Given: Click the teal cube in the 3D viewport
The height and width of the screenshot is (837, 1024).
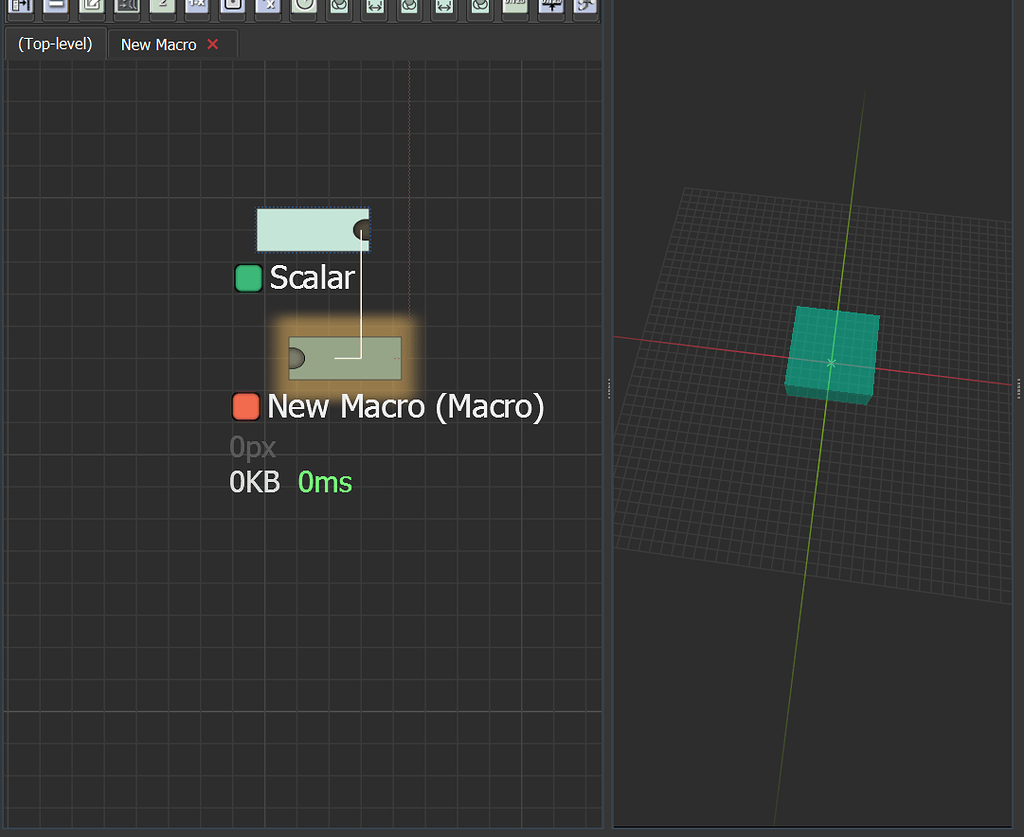Looking at the screenshot, I should [x=832, y=353].
